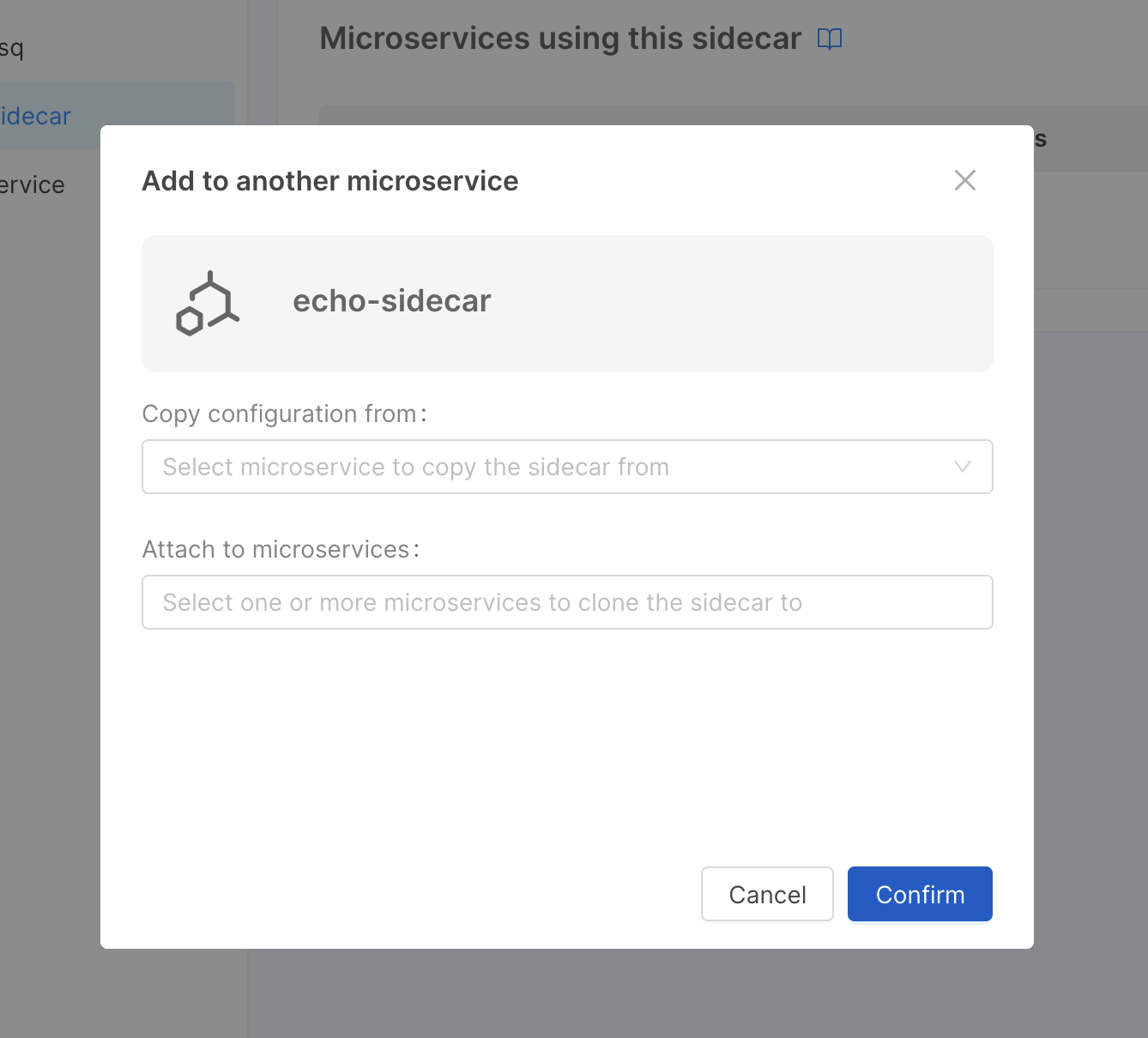The height and width of the screenshot is (1038, 1148).
Task: Click the X close icon of the modal
Action: 964,180
